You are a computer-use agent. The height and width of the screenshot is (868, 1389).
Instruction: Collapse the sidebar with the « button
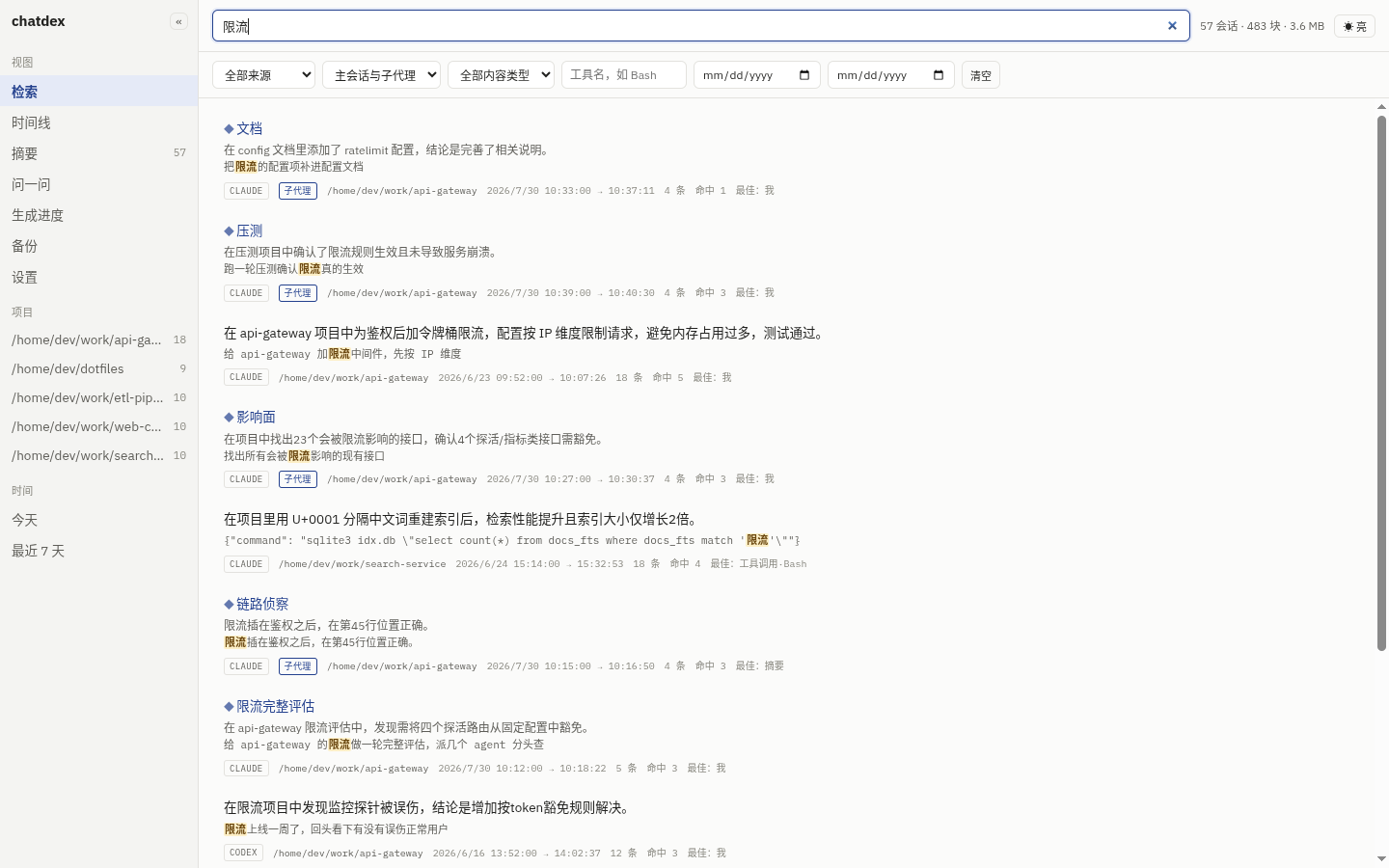(x=178, y=21)
